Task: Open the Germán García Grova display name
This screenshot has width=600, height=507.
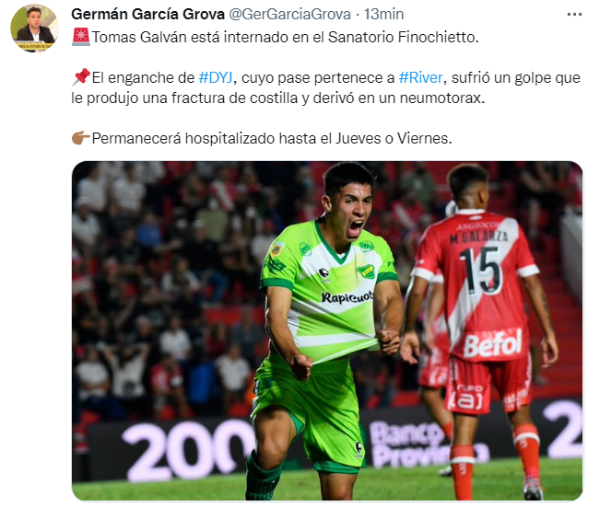Action: pos(148,14)
